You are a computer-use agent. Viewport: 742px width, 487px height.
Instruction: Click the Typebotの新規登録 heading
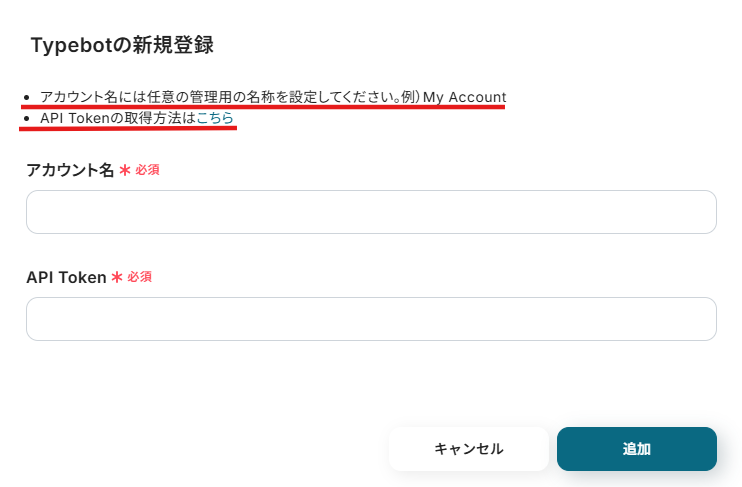coord(122,45)
